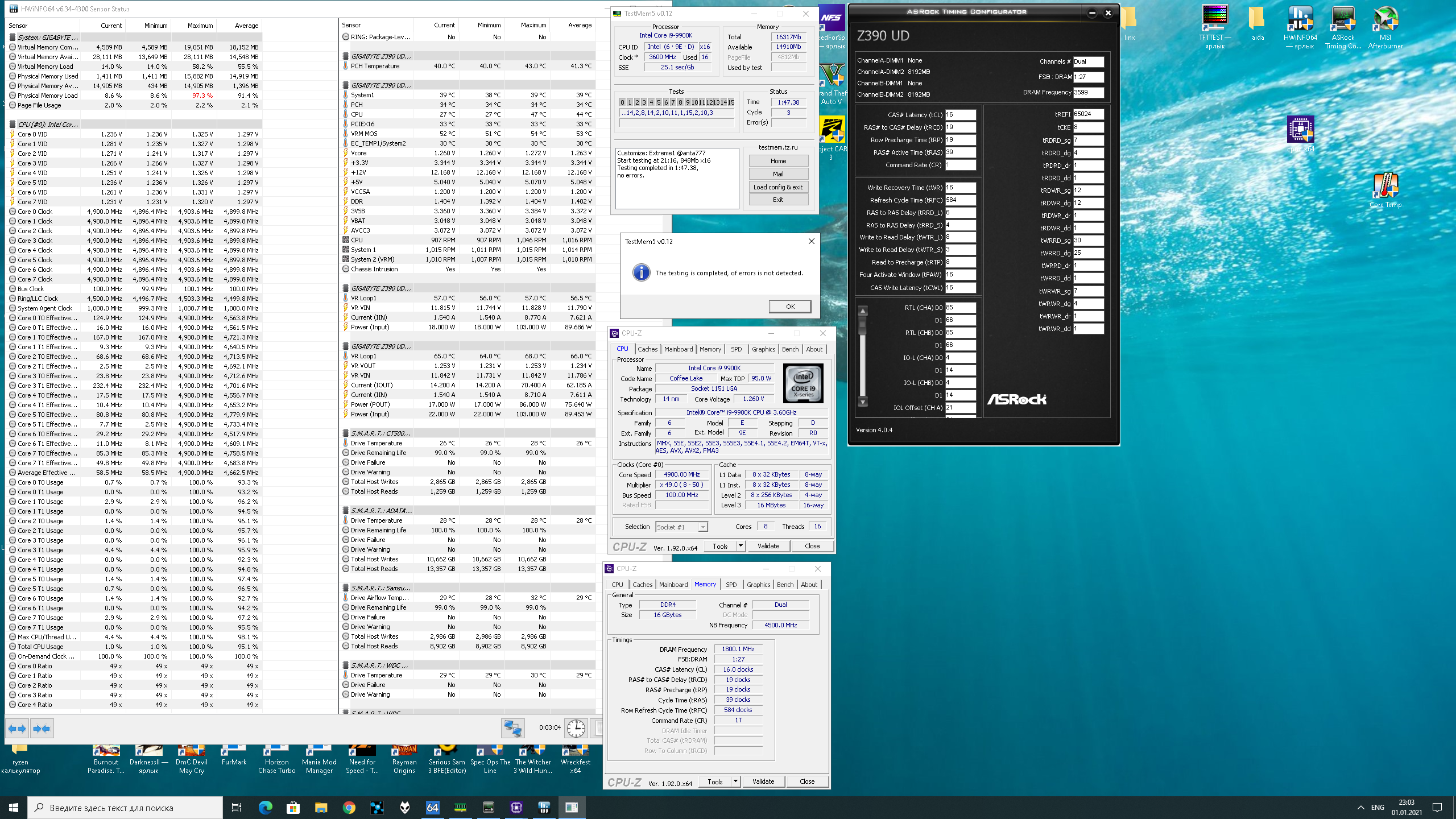
Task: Open HWiNFO network remote monitoring icon
Action: tap(512, 728)
